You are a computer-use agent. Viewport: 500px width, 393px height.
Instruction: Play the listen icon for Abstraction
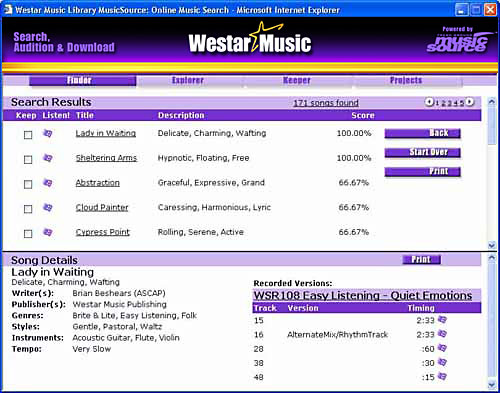coord(48,183)
